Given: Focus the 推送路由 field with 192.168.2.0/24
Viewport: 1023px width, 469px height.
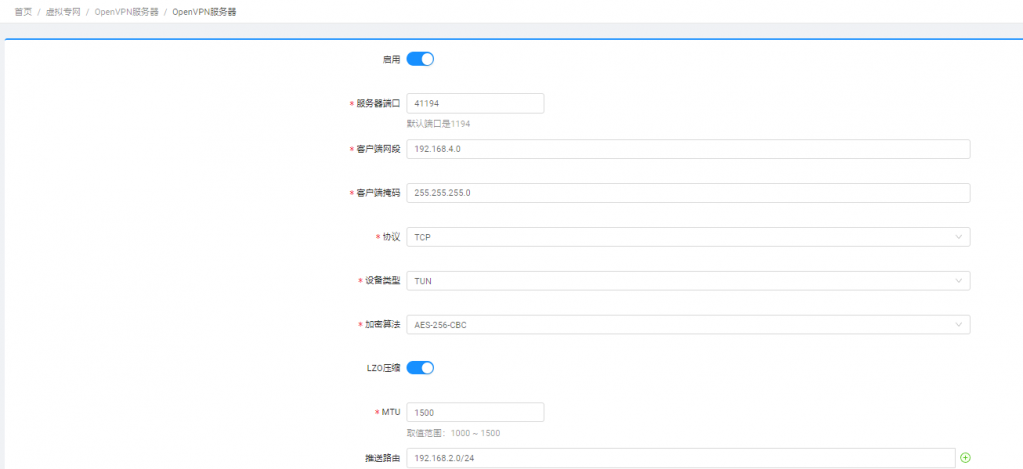Looking at the screenshot, I should [680, 458].
